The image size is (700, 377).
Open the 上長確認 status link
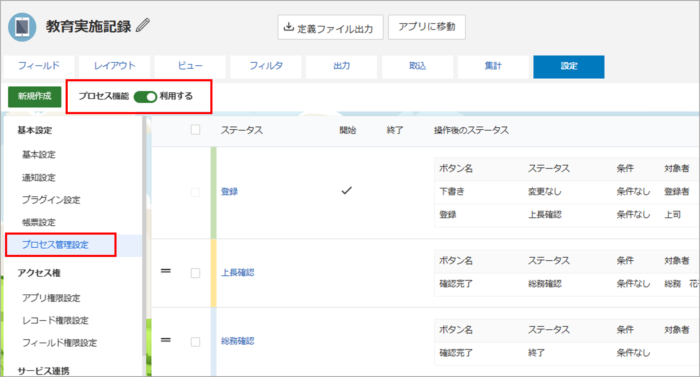[x=238, y=272]
